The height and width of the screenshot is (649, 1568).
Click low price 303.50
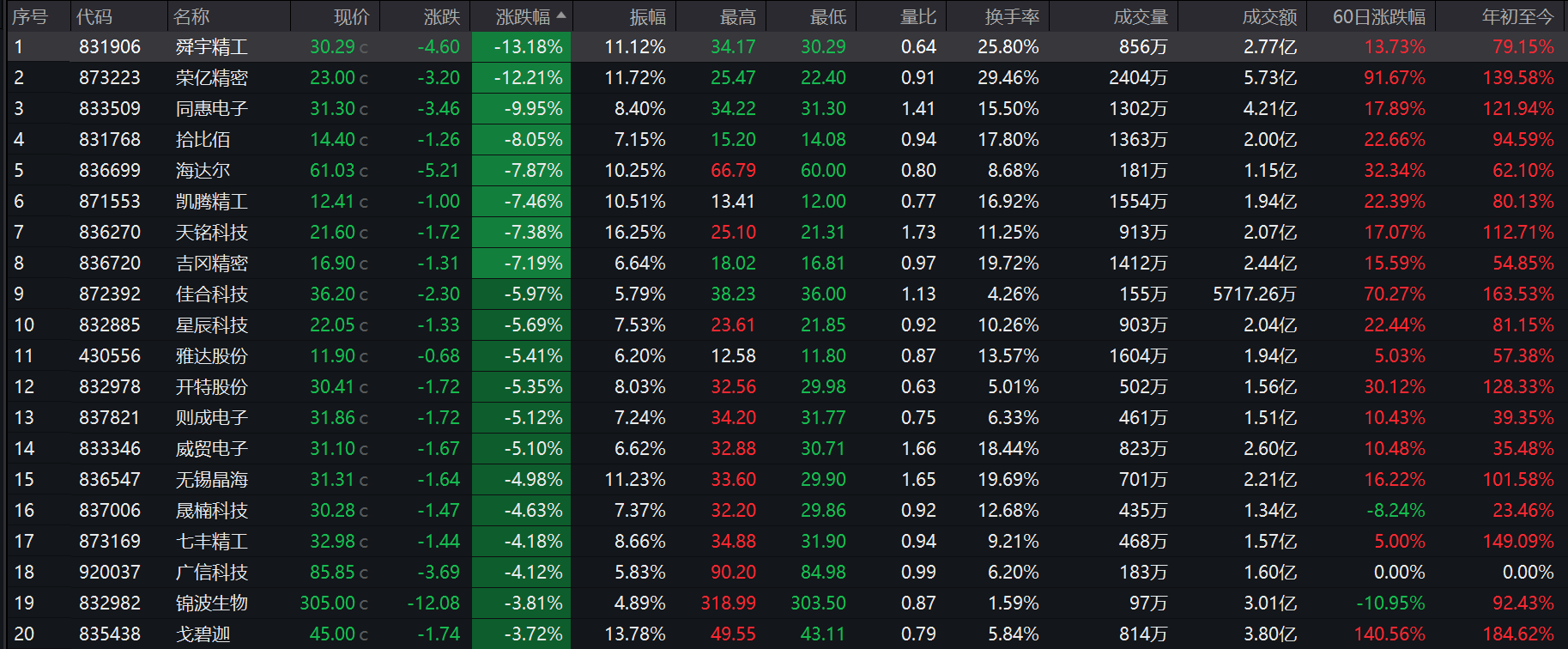[x=819, y=604]
